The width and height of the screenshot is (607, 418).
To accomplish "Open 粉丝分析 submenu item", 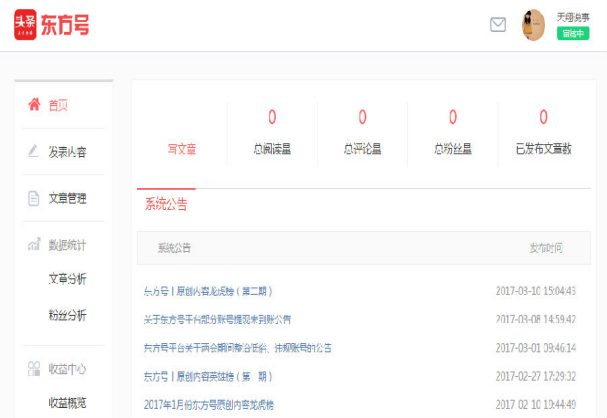I will [67, 315].
